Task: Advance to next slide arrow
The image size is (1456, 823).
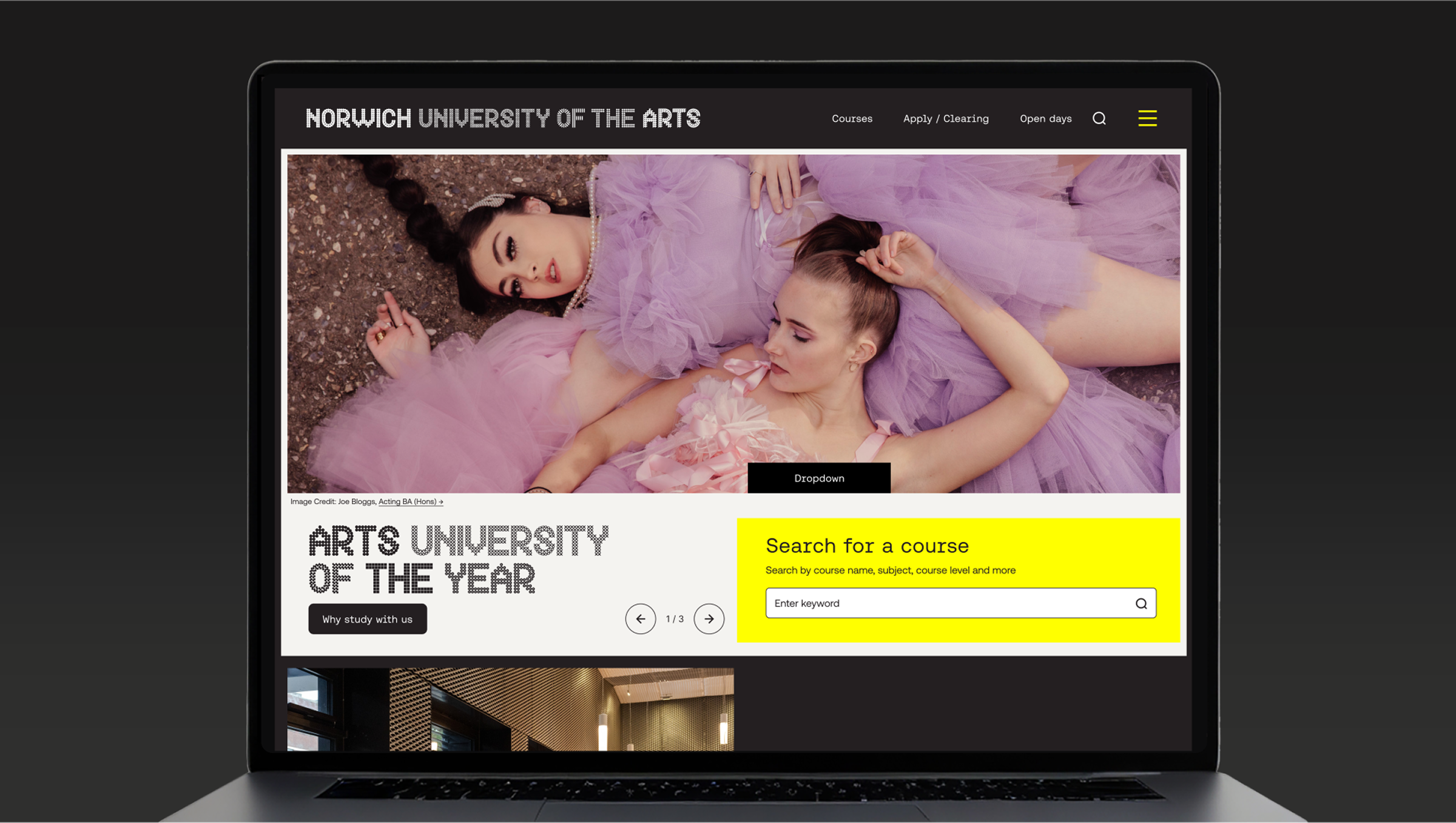Action: click(709, 618)
